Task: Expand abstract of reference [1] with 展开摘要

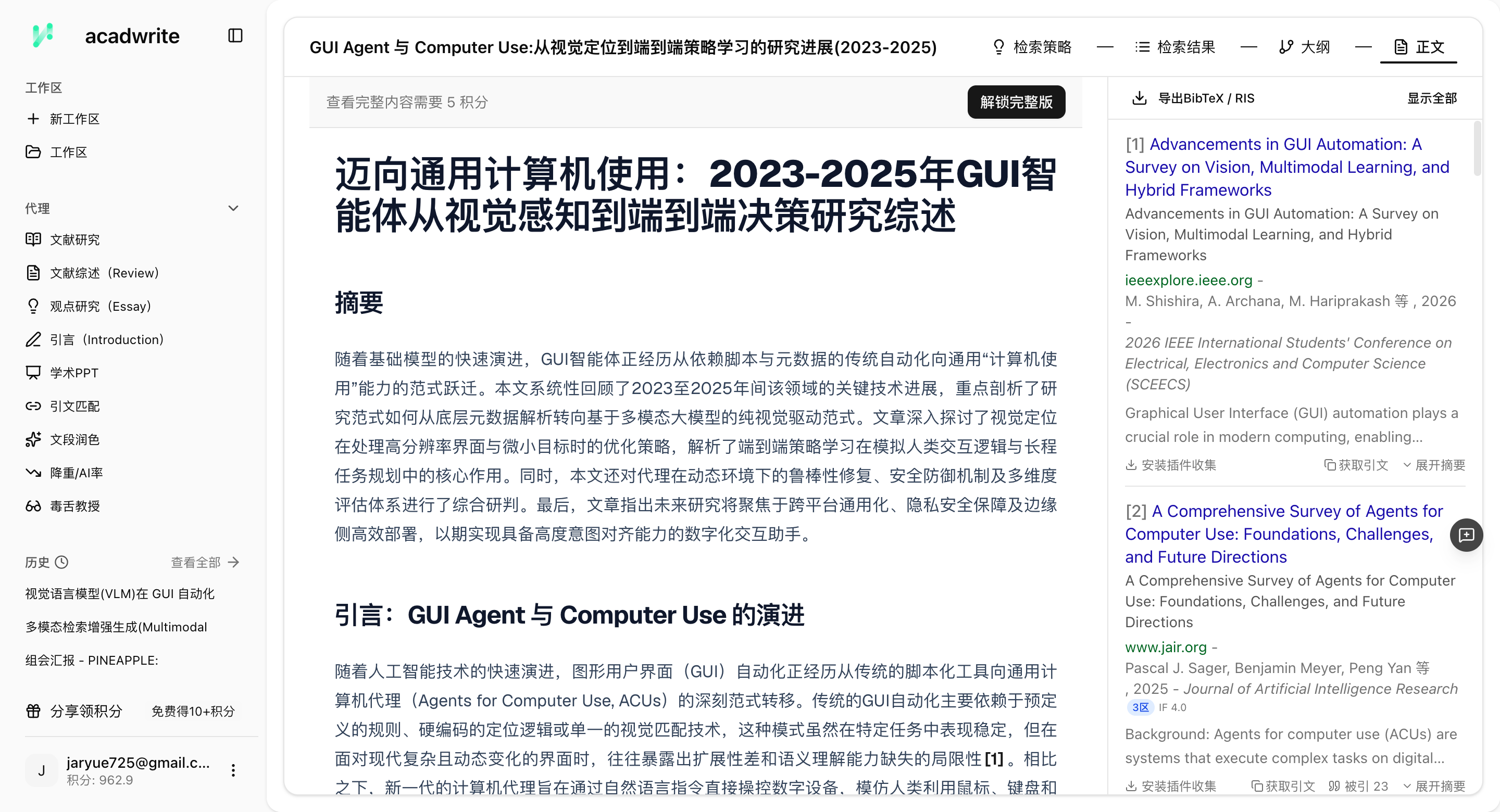Action: (1434, 465)
